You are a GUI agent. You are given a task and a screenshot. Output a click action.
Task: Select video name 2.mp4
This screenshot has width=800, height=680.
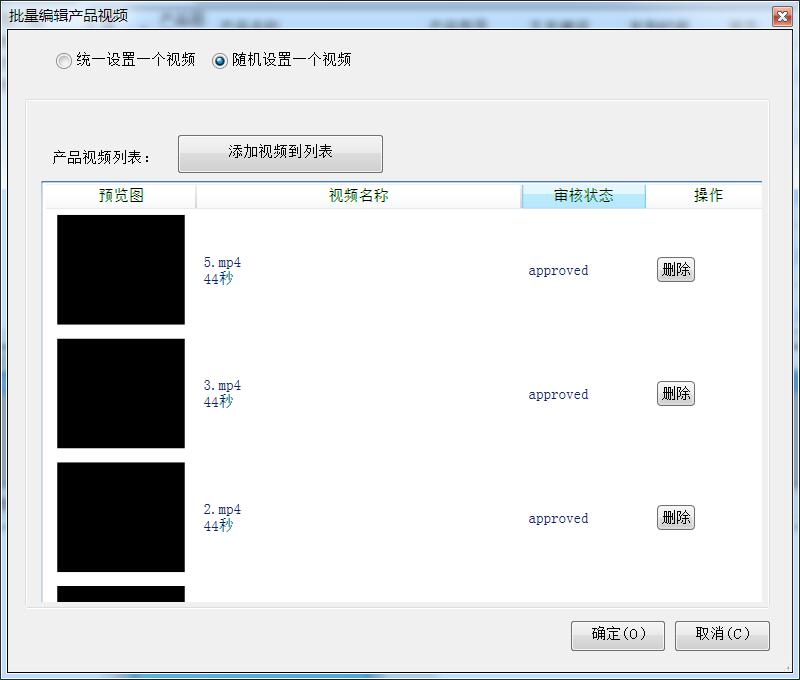point(222,509)
